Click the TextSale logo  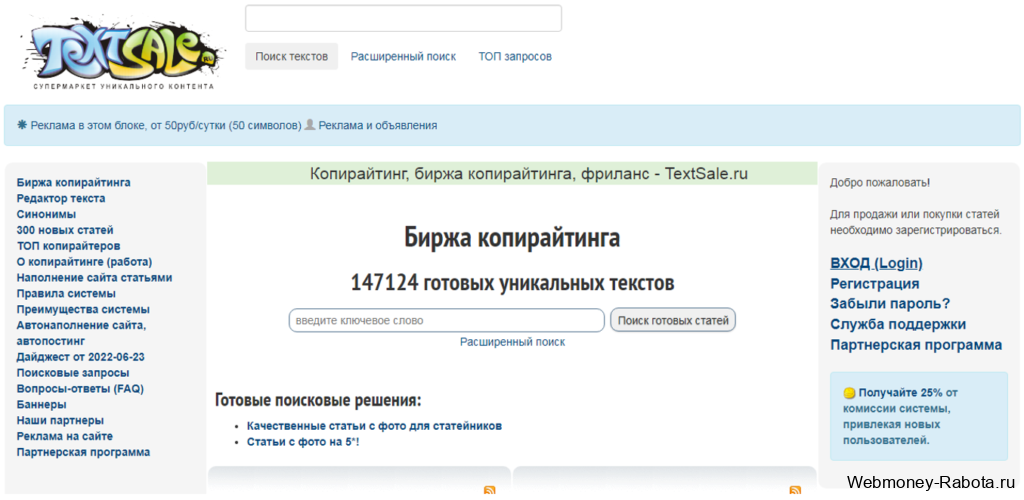(x=123, y=53)
